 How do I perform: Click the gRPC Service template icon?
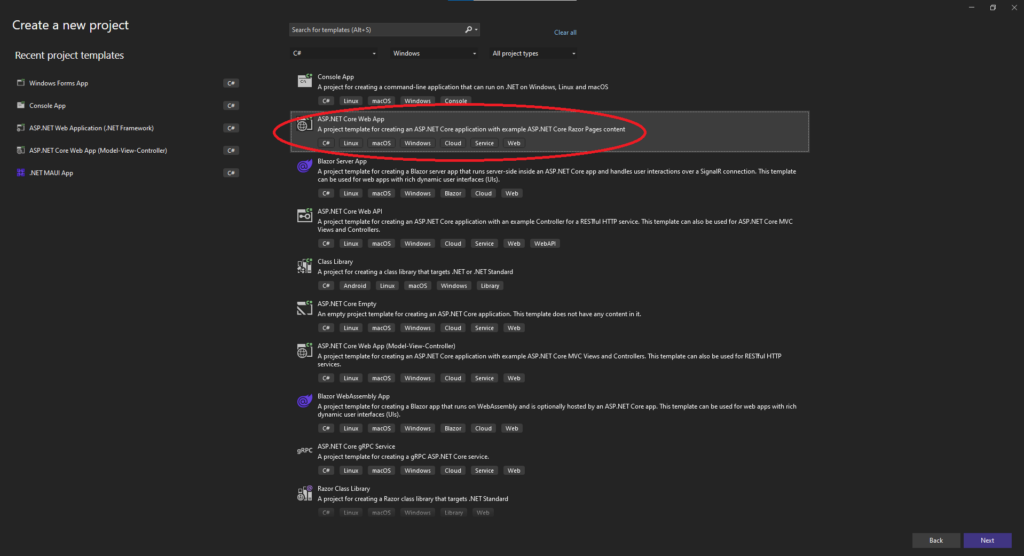click(x=304, y=450)
